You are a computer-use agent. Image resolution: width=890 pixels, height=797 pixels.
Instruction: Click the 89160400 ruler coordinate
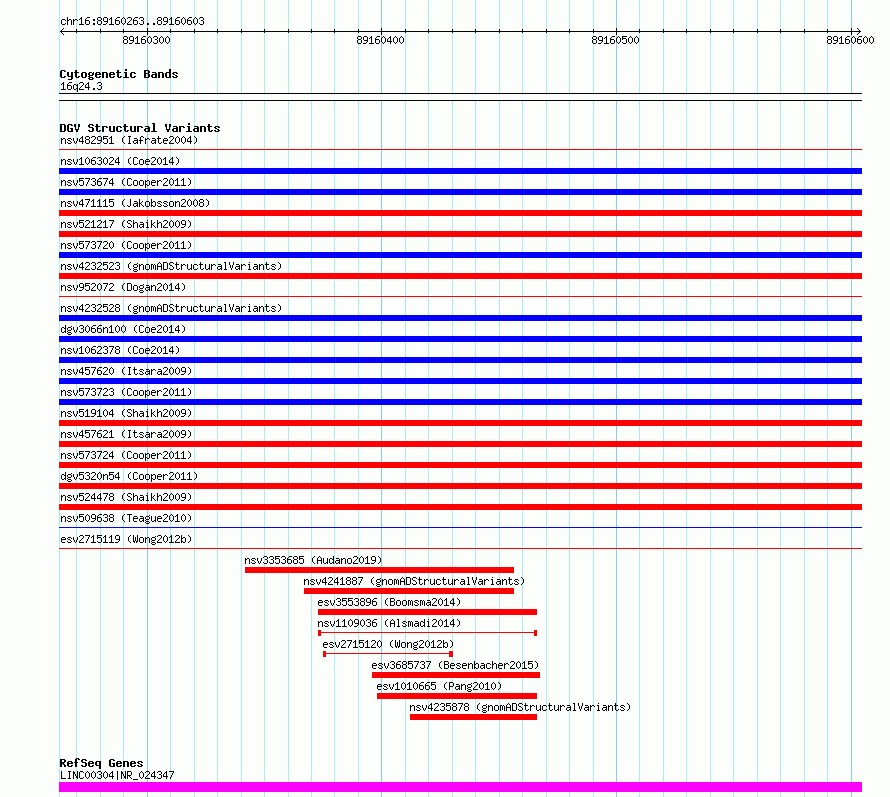[x=380, y=40]
